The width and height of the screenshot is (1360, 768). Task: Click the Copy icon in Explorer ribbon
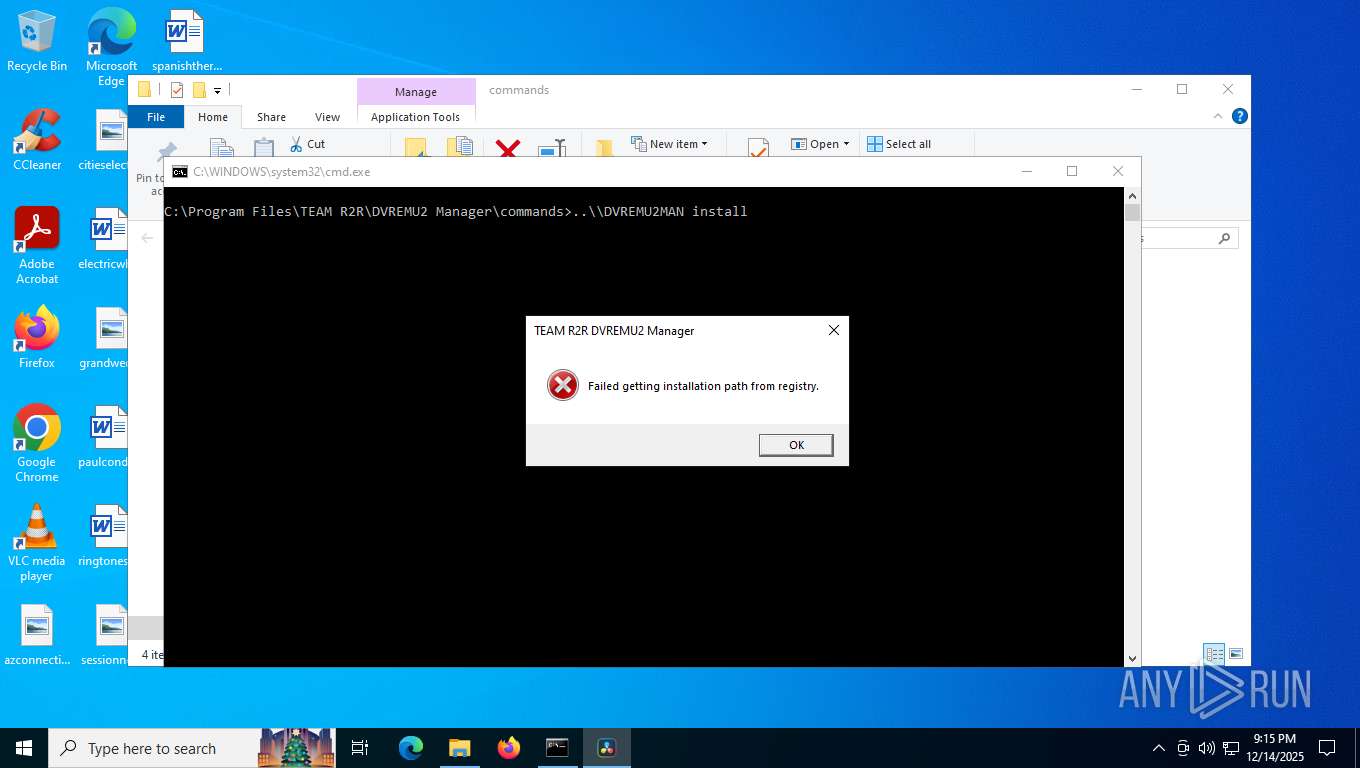click(x=222, y=148)
